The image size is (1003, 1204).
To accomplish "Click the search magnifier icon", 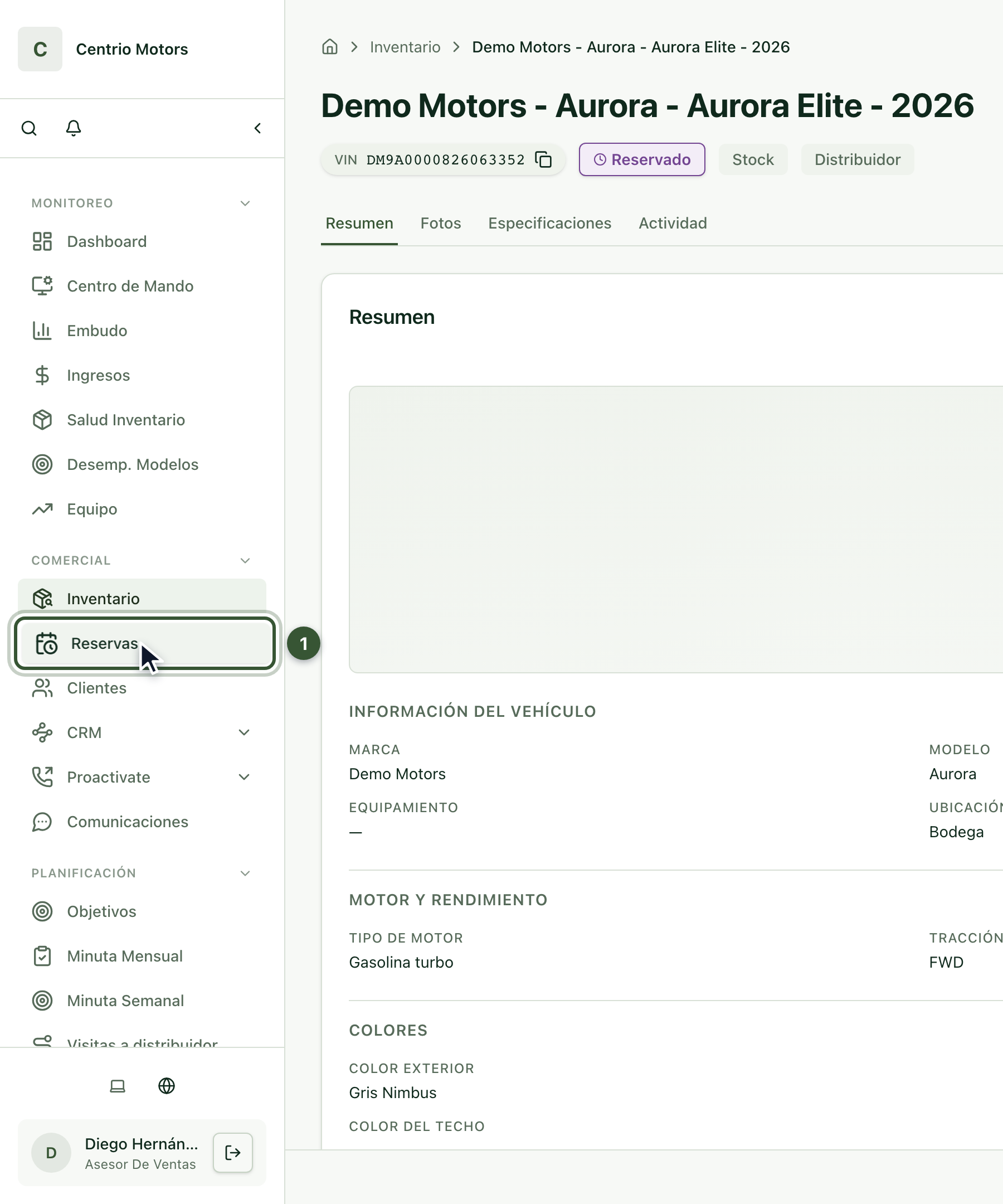I will (29, 128).
